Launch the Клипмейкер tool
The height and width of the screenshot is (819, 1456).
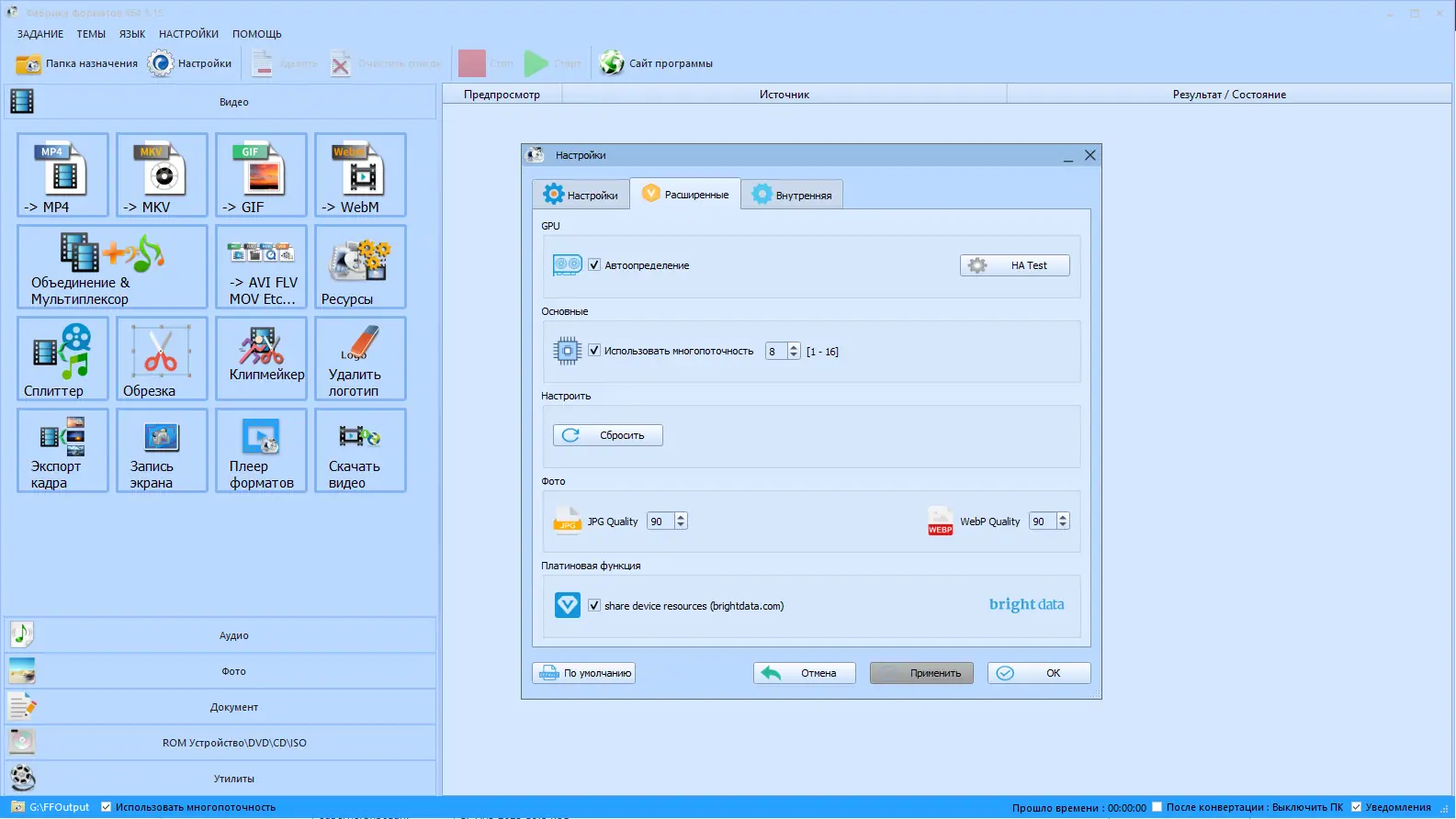261,358
